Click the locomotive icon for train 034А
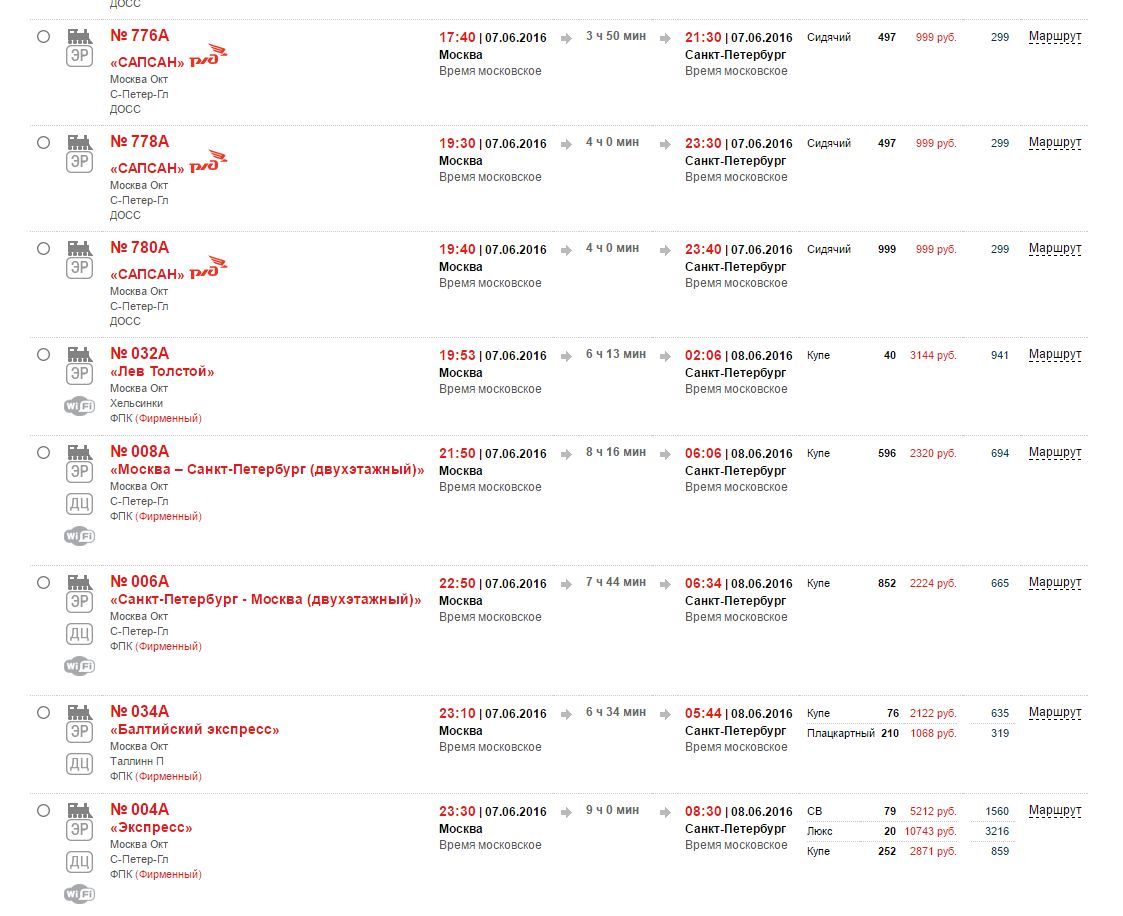This screenshot has height=916, width=1123. click(x=79, y=712)
